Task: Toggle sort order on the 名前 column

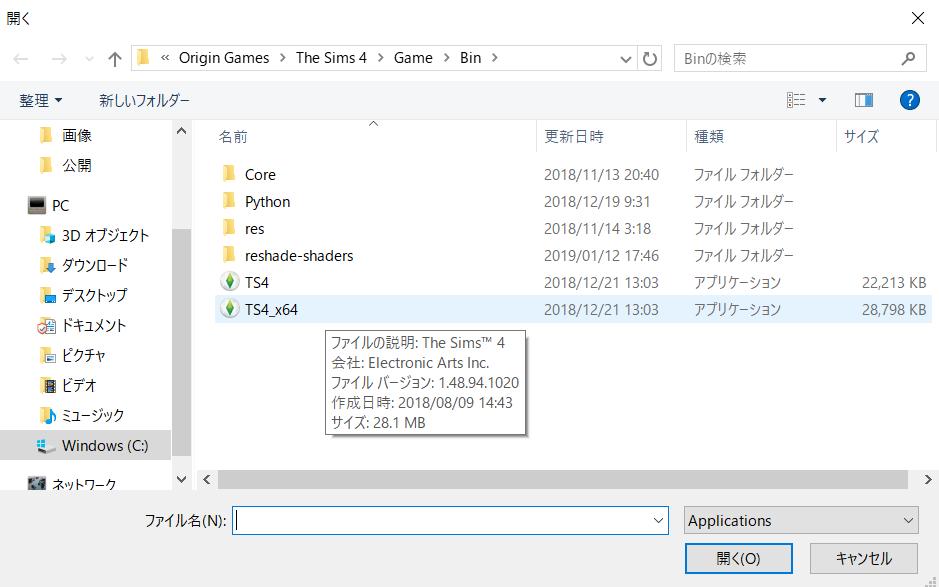Action: (233, 136)
